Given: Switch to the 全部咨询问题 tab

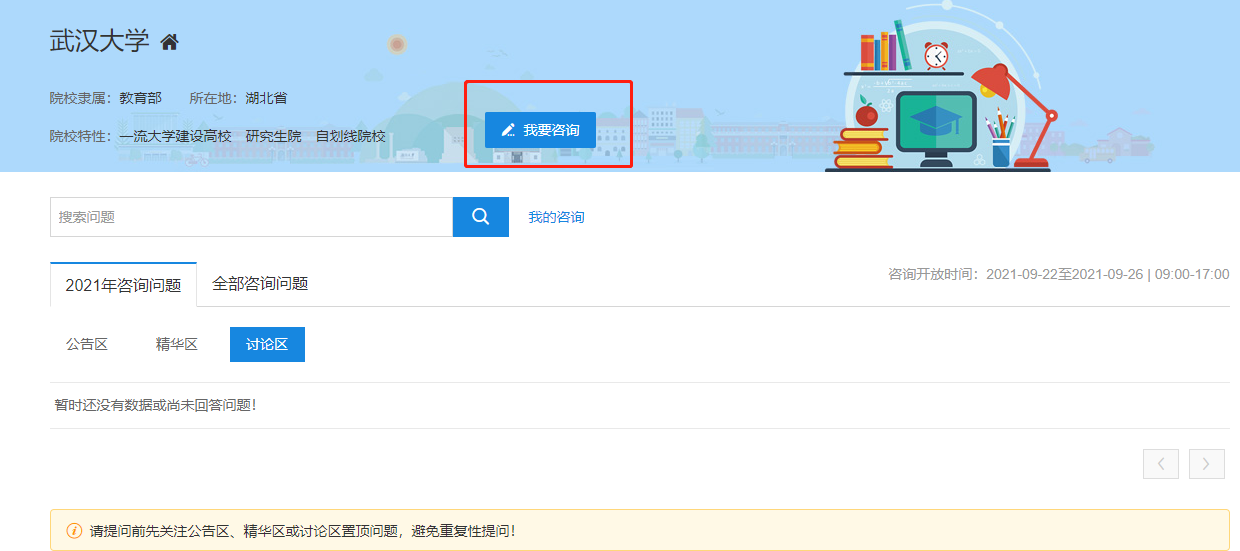Looking at the screenshot, I should click(x=260, y=284).
